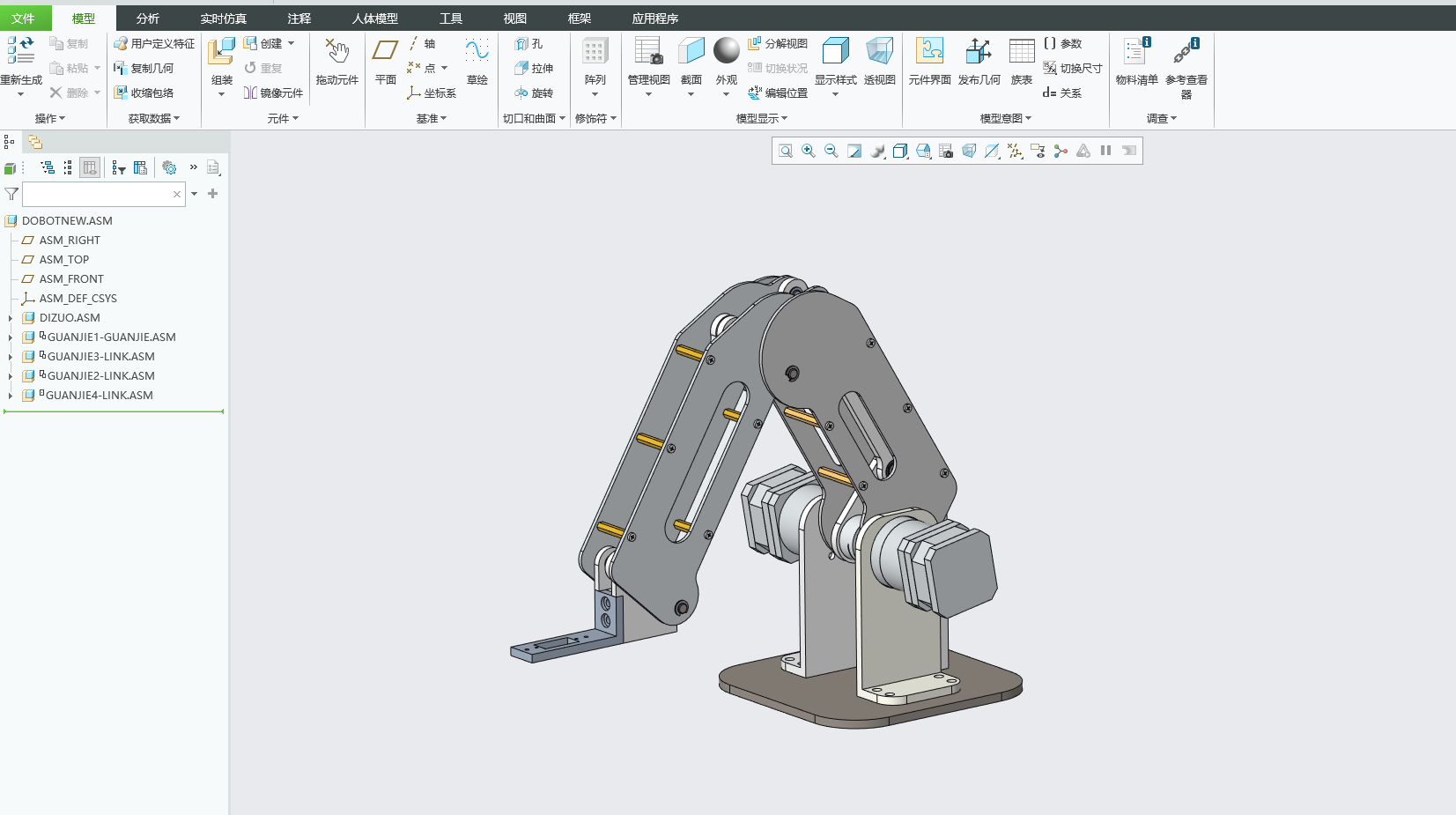Open the 获取数据 (Get Data) group dropdown
This screenshot has height=815, width=1456.
tap(154, 118)
